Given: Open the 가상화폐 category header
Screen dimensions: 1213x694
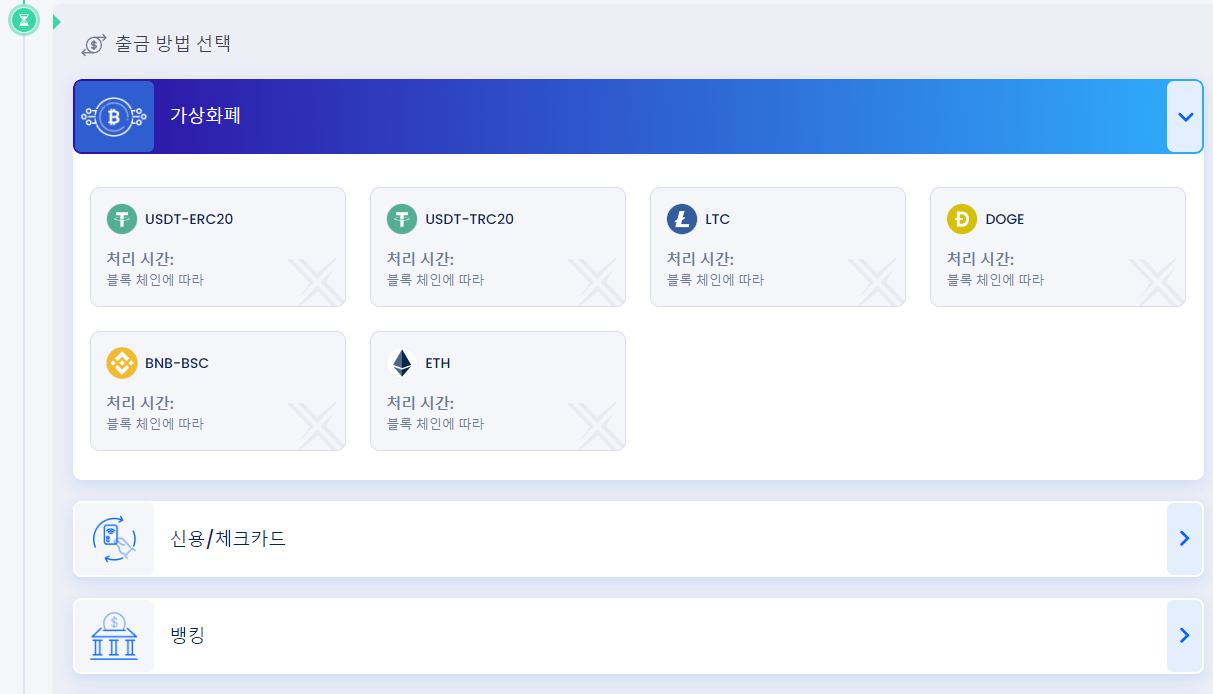Looking at the screenshot, I should coord(638,117).
